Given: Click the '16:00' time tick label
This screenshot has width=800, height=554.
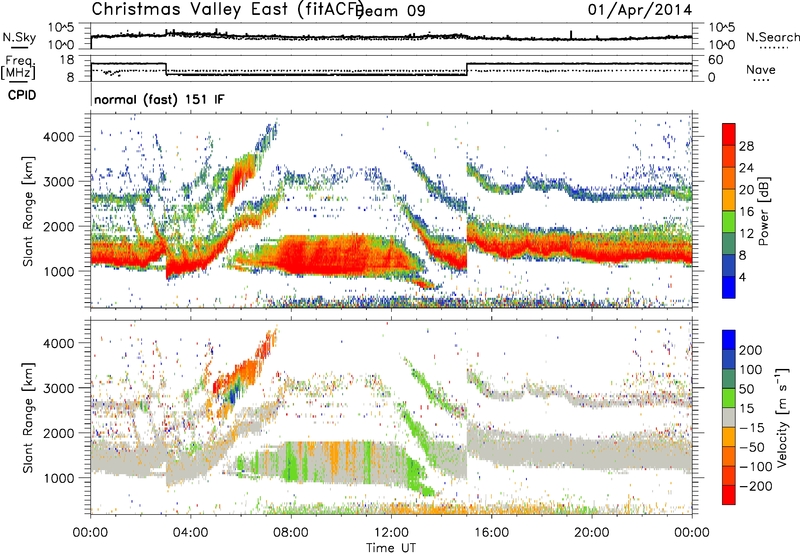Looking at the screenshot, I should (x=491, y=533).
